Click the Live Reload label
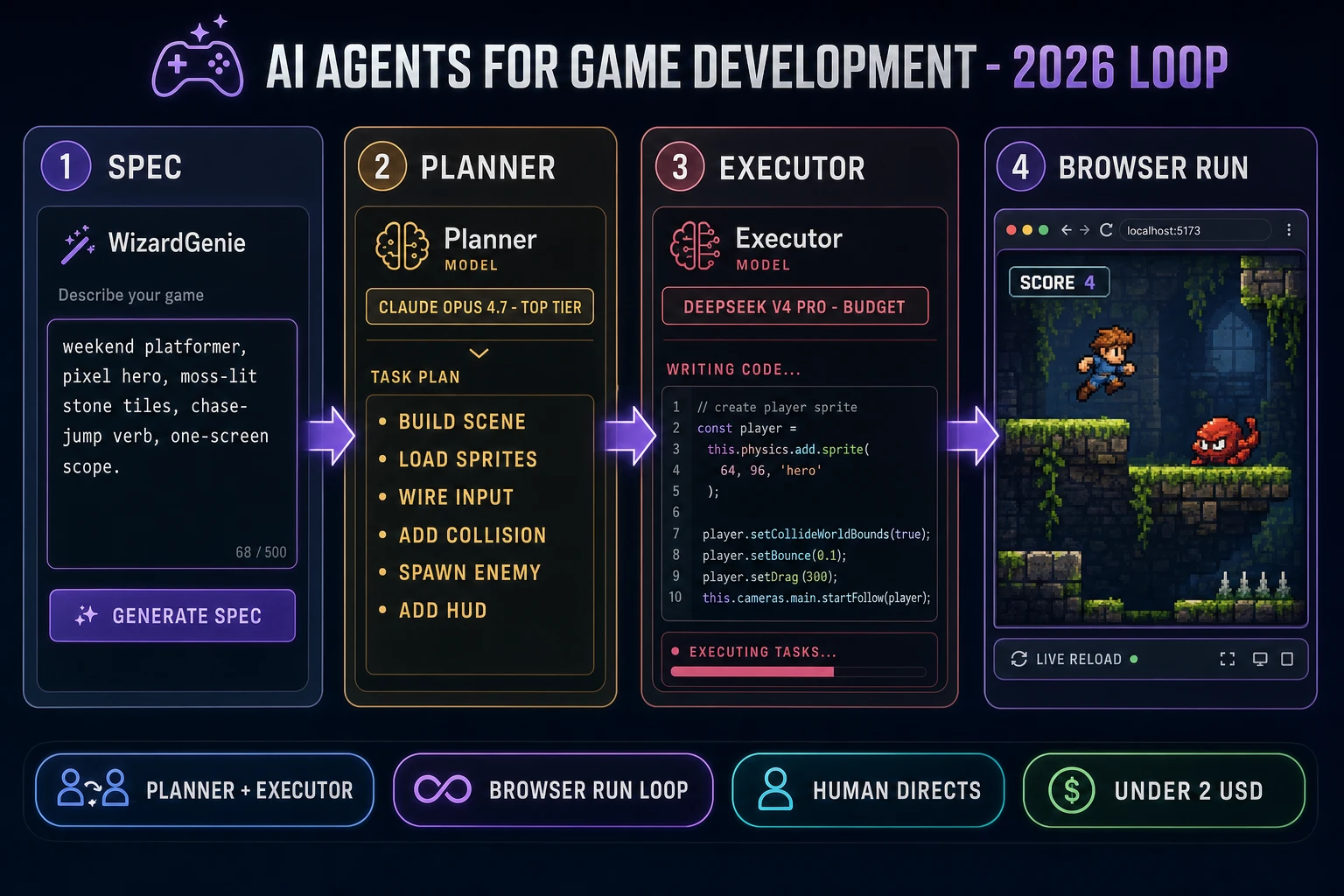Viewport: 1344px width, 896px height. (x=1078, y=659)
